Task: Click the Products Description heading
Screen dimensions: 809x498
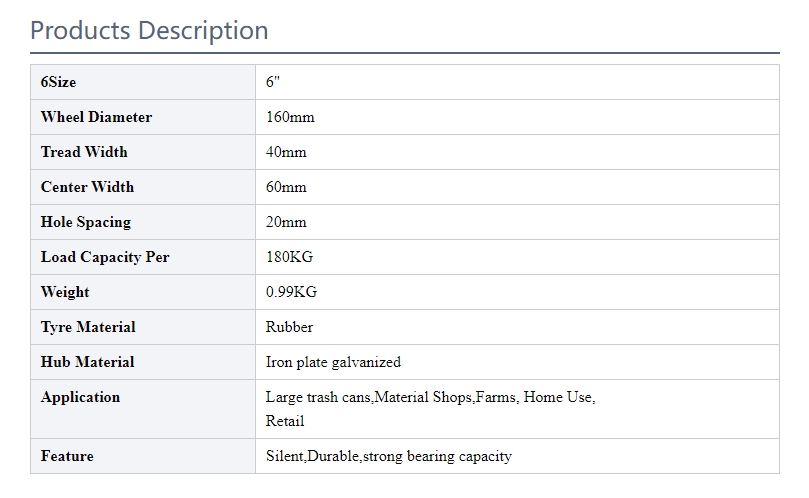Action: coord(149,31)
